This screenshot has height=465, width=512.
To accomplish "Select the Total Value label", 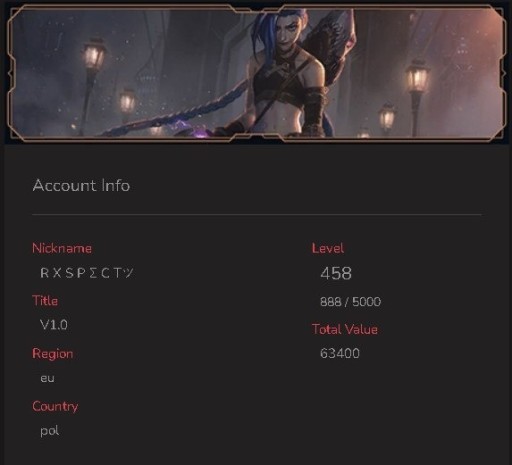I will click(x=345, y=329).
